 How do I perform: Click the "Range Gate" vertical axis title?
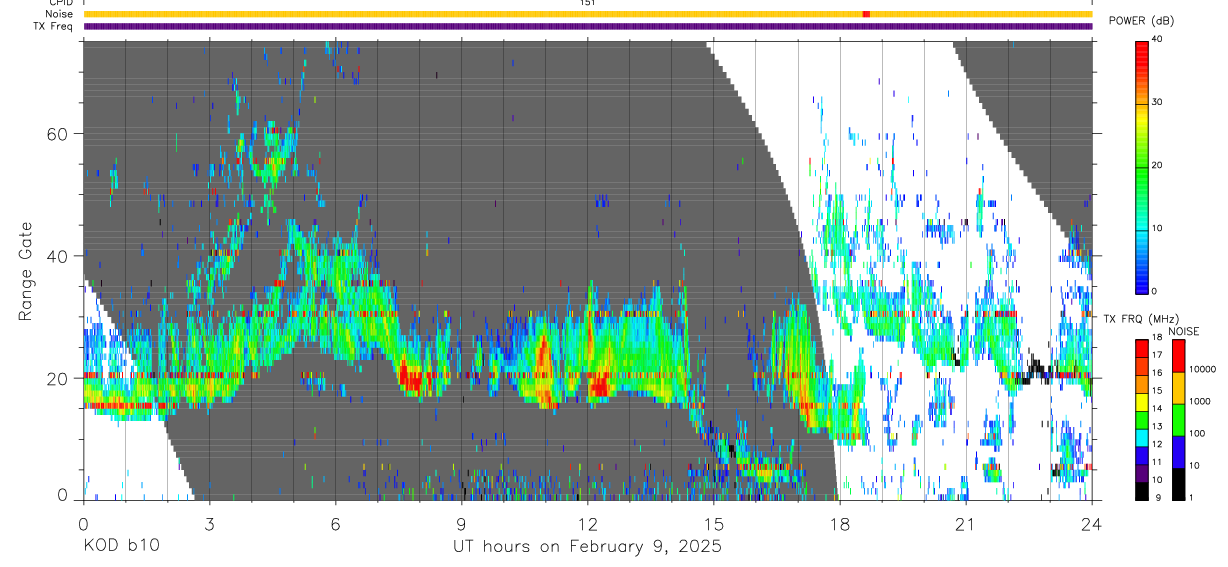point(25,270)
